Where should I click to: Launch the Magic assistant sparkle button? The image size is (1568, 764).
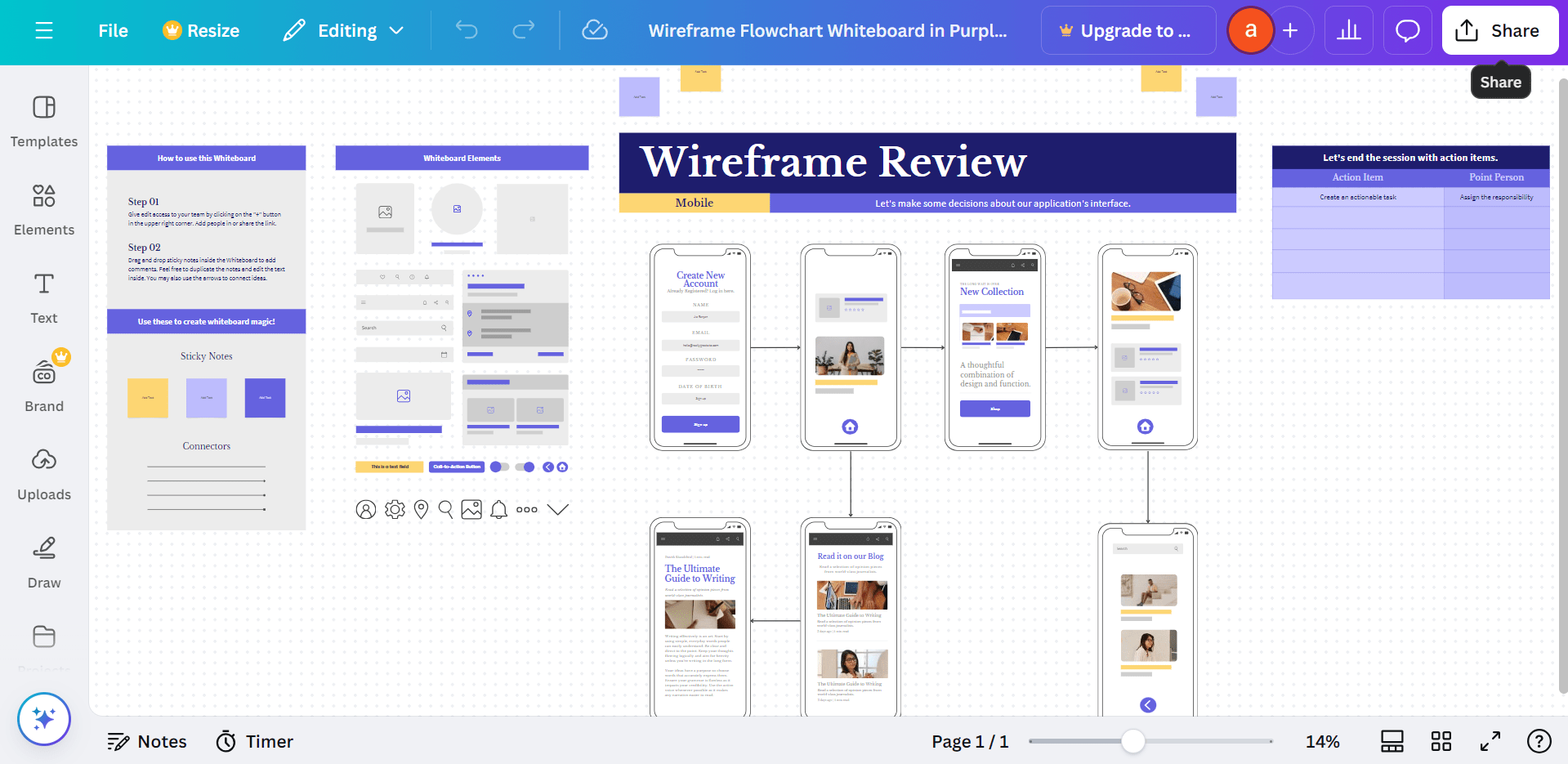coord(44,719)
